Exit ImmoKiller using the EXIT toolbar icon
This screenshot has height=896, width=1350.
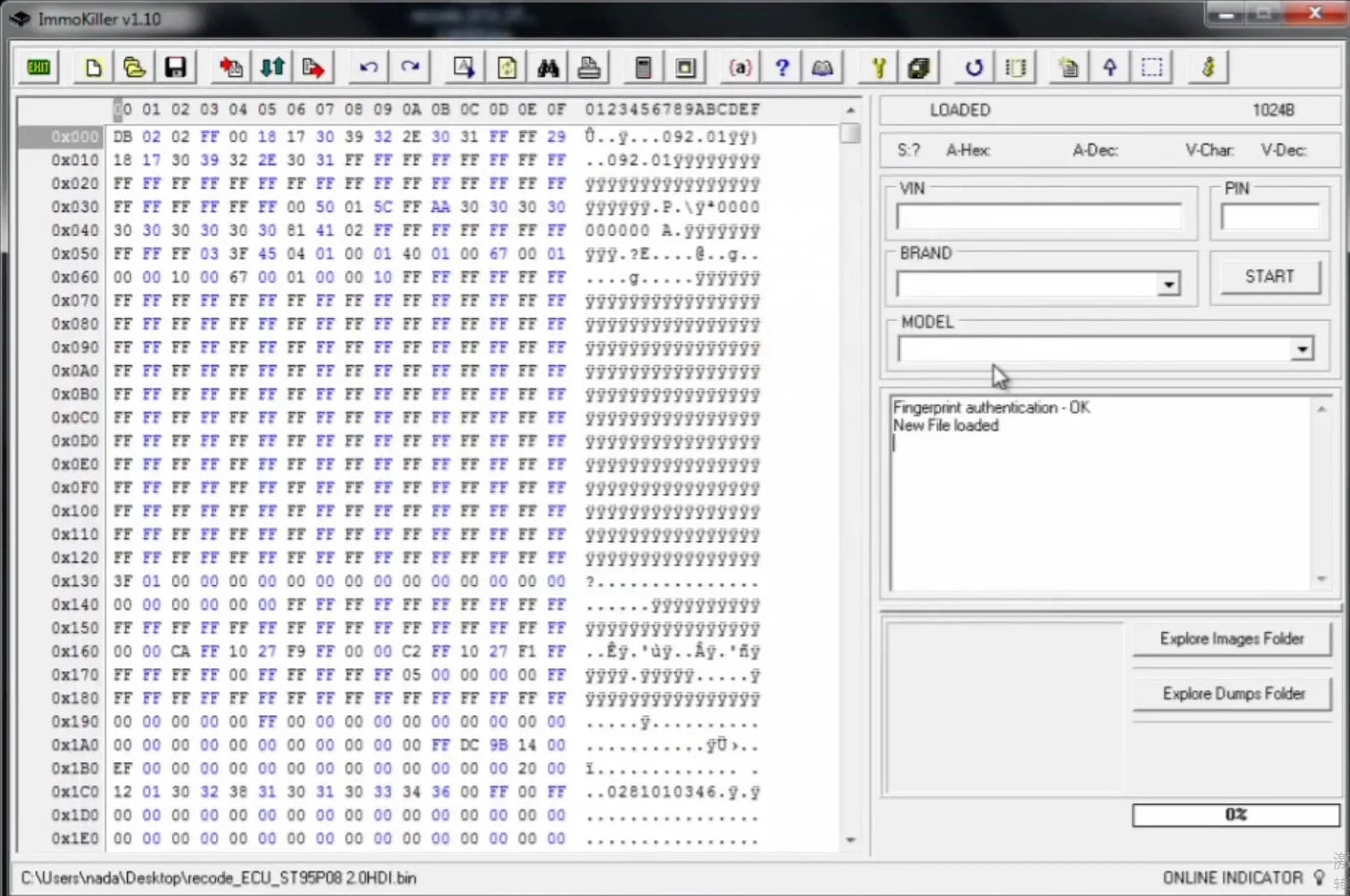coord(37,67)
